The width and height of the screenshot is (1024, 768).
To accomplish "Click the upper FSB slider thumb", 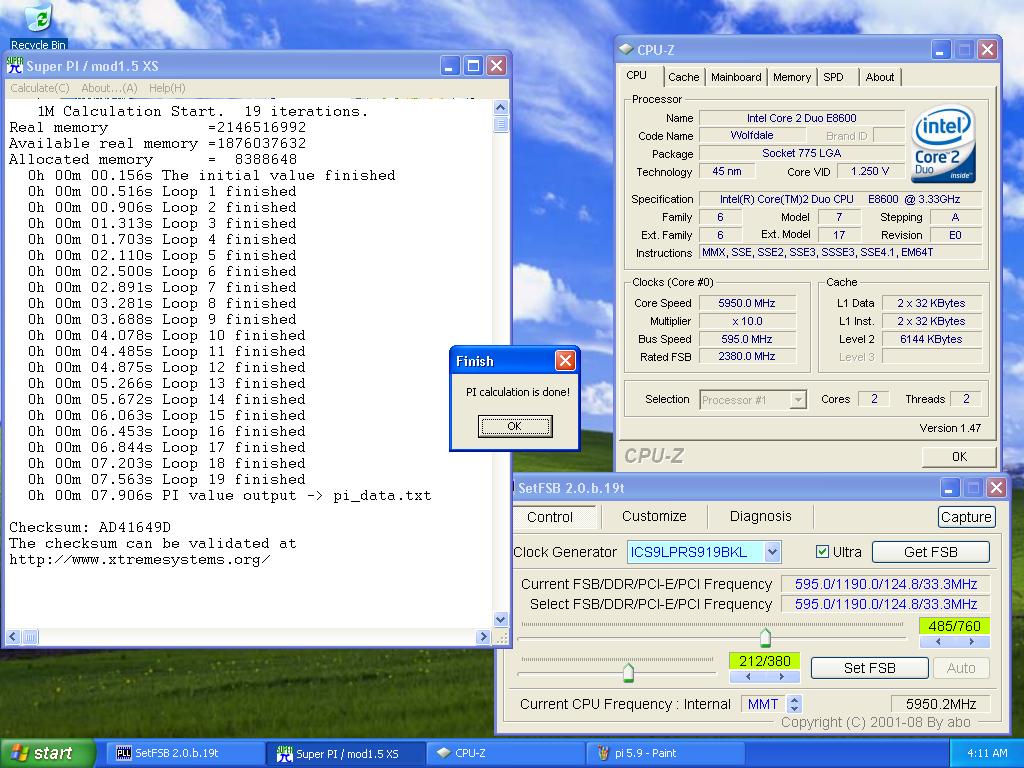I will click(x=765, y=637).
